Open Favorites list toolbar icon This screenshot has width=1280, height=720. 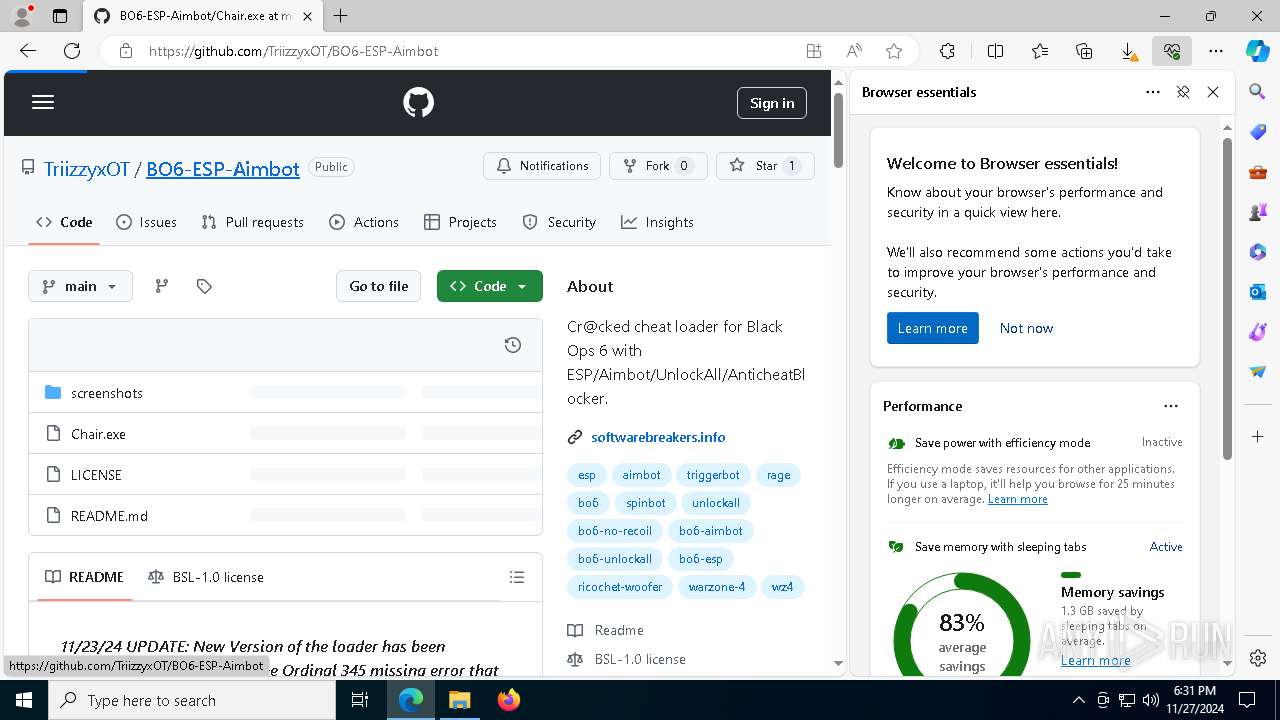pos(1040,51)
